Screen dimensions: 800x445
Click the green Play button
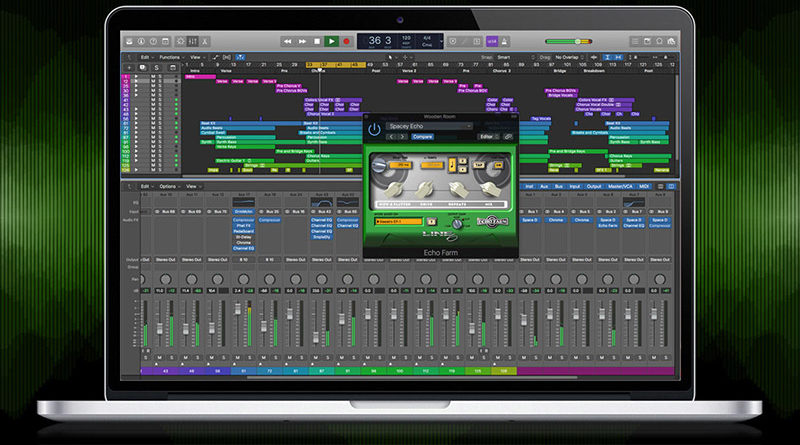coord(331,41)
